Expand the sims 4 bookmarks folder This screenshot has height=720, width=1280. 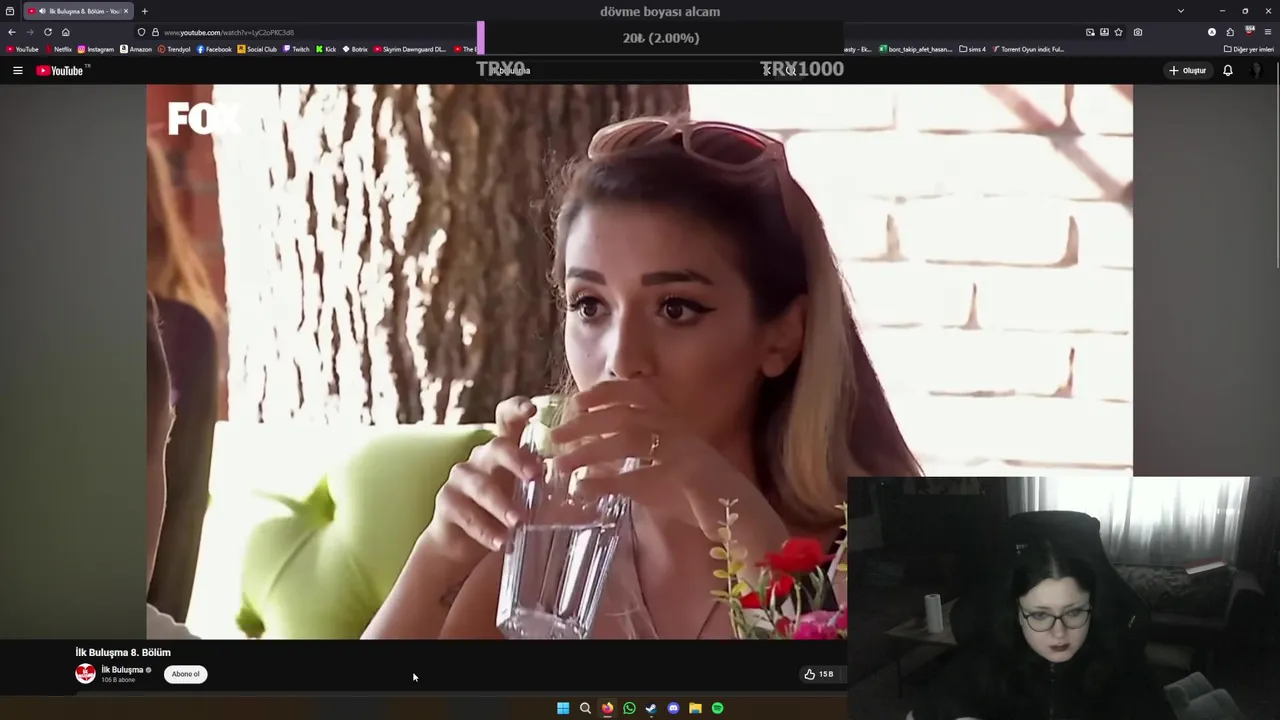[x=972, y=49]
